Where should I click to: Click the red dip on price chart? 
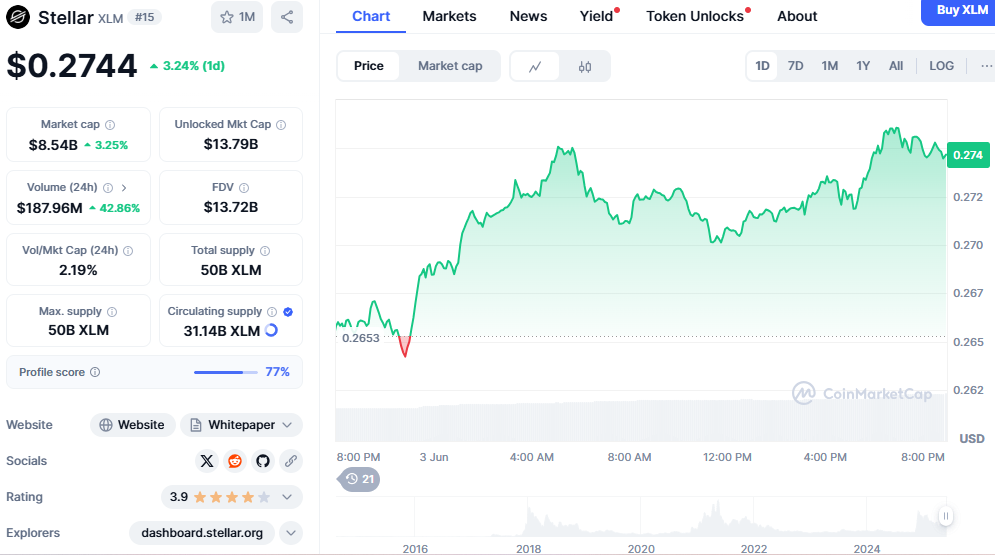(404, 346)
